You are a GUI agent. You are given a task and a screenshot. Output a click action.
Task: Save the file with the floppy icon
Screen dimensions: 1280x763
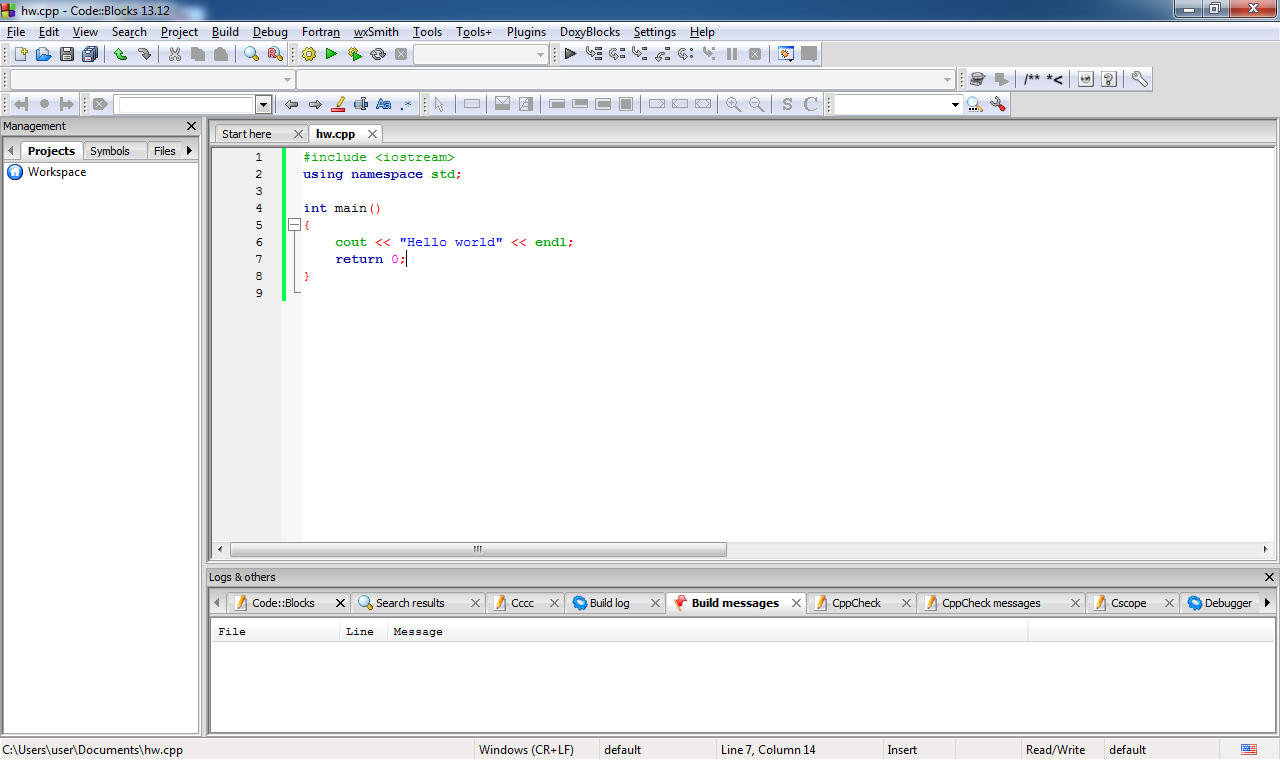(x=67, y=54)
